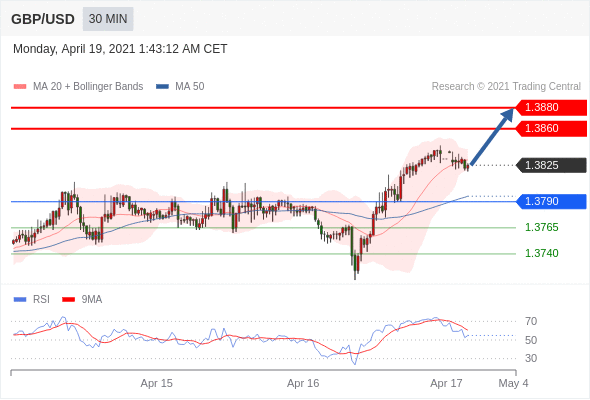The image size is (590, 400).
Task: Click the MA 20 + Bollinger Bands legend swatch
Action: (20, 87)
